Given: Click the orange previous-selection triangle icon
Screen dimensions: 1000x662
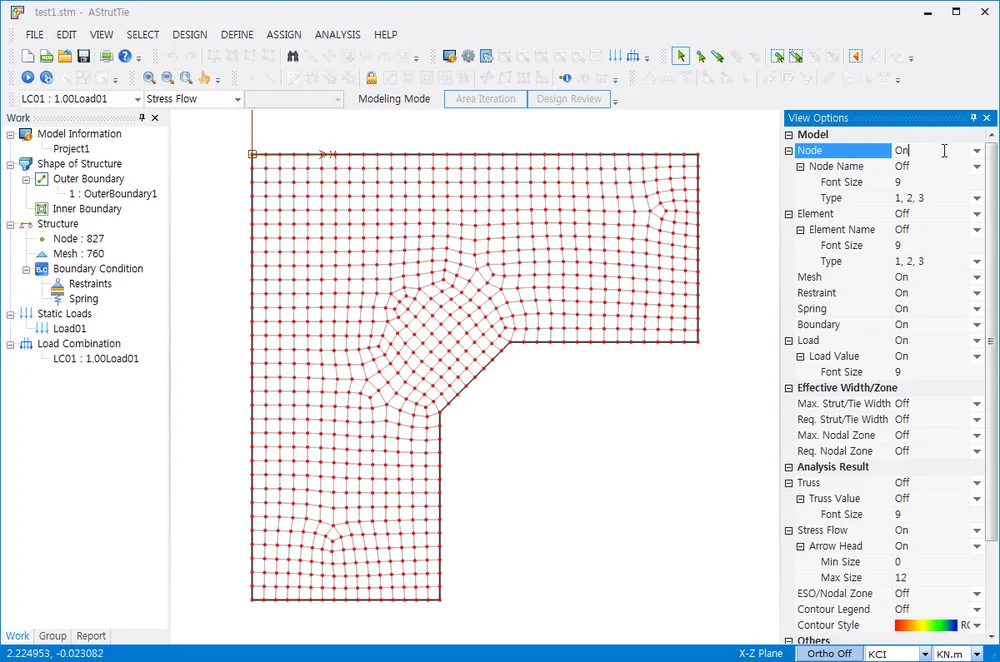Looking at the screenshot, I should [x=856, y=57].
